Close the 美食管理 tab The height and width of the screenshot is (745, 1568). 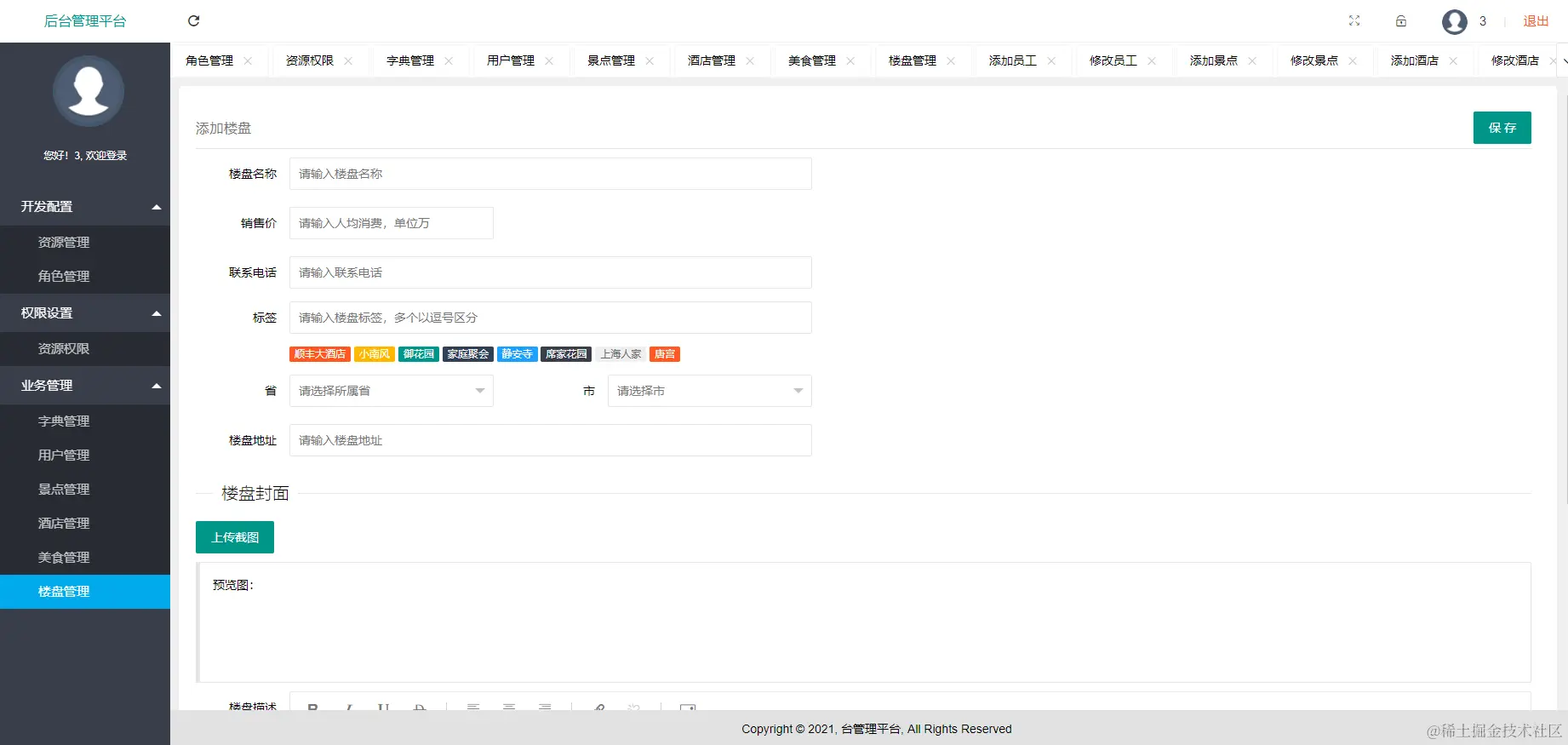click(850, 60)
